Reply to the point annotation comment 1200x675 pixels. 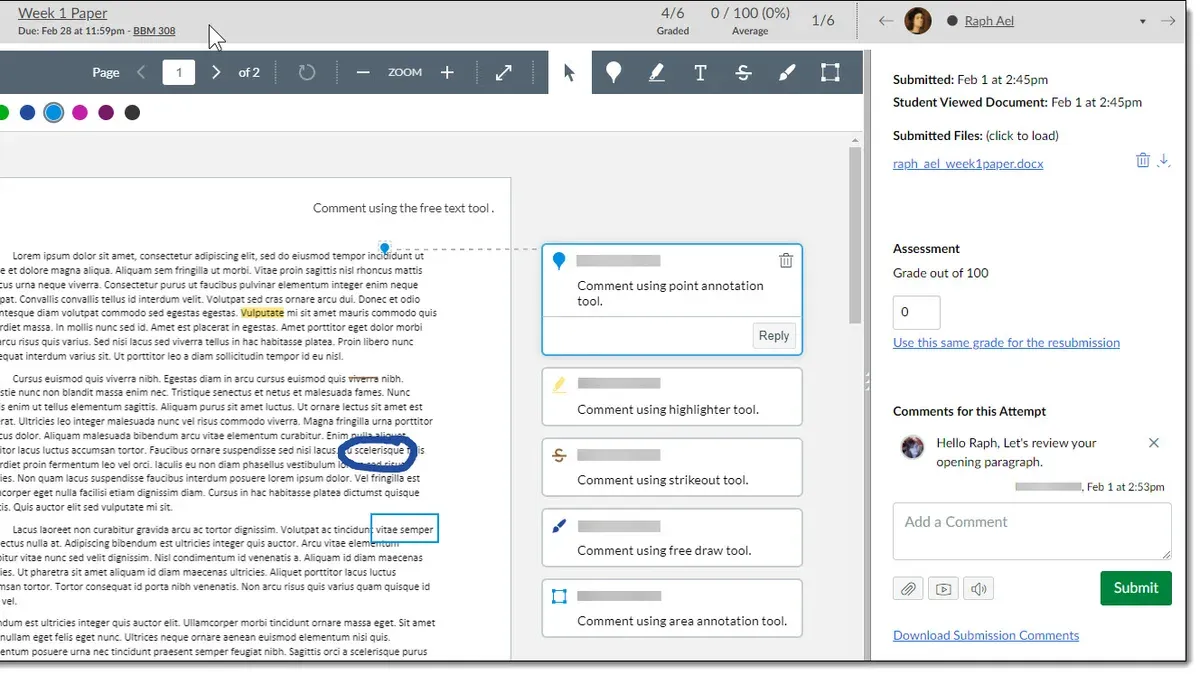click(774, 336)
